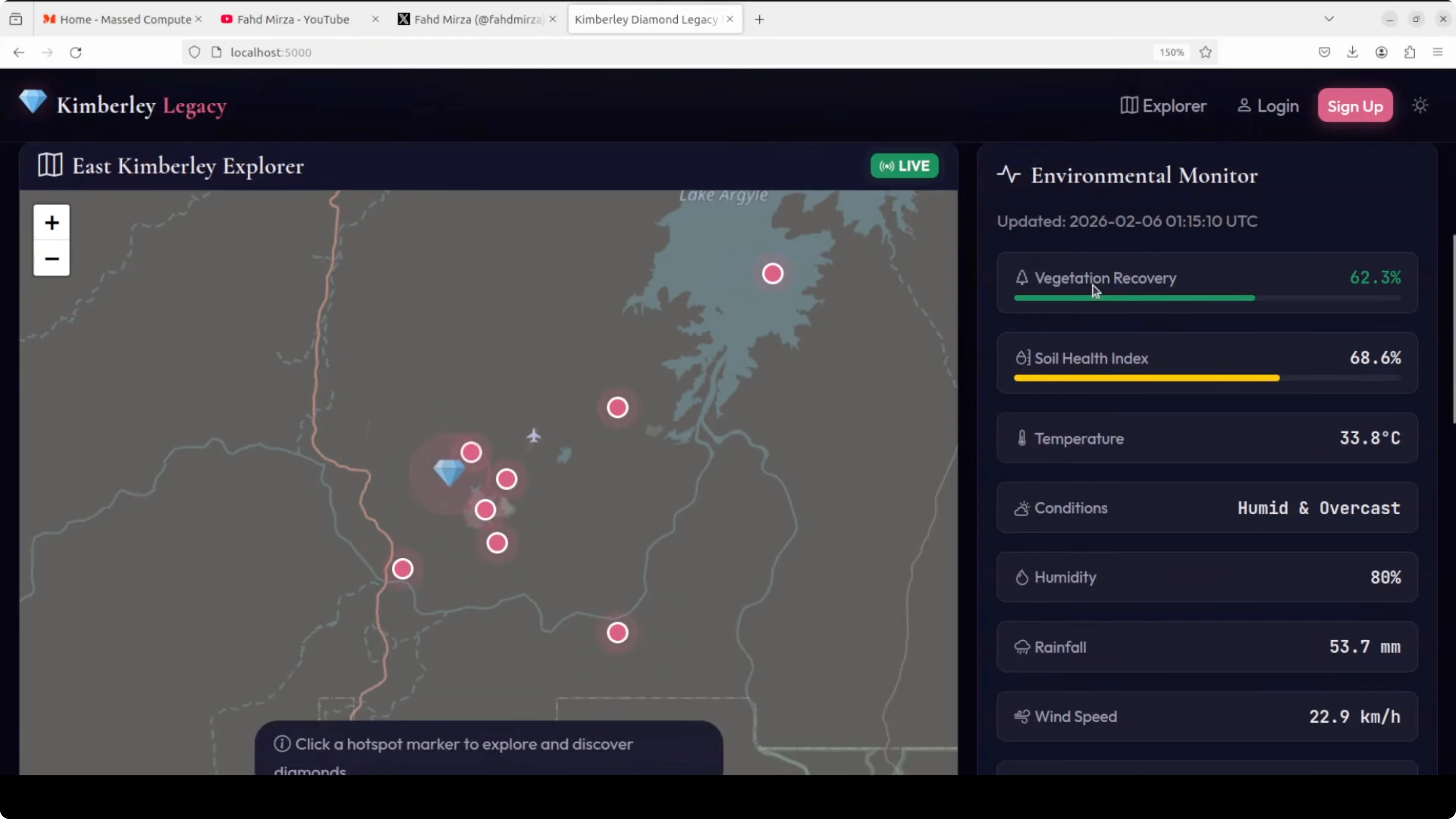Open the list all tabs dropdown arrow
1456x819 pixels.
coord(1329,19)
